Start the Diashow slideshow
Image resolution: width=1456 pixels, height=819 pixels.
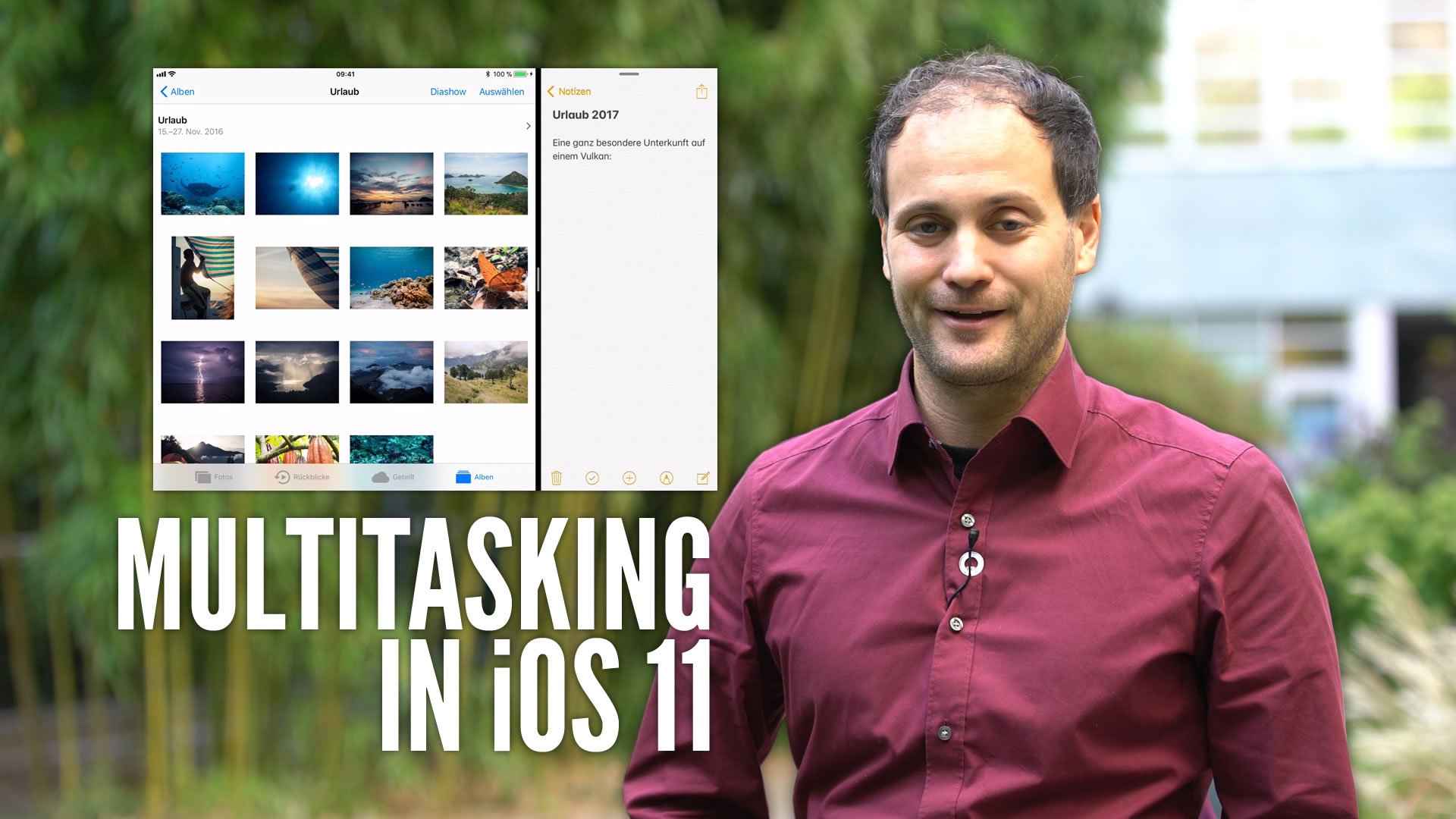[x=448, y=92]
